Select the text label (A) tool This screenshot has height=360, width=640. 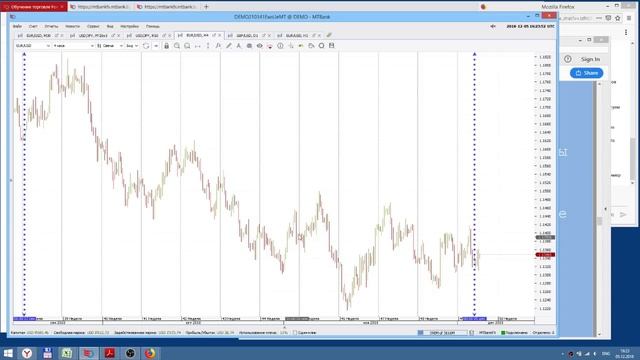pos(239,46)
